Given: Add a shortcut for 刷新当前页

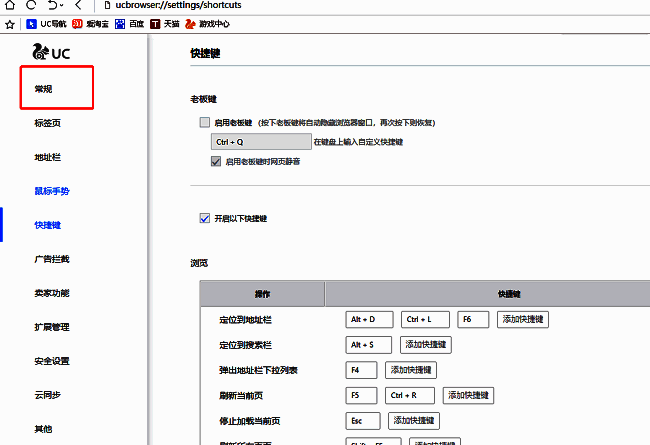Looking at the screenshot, I should point(468,395).
